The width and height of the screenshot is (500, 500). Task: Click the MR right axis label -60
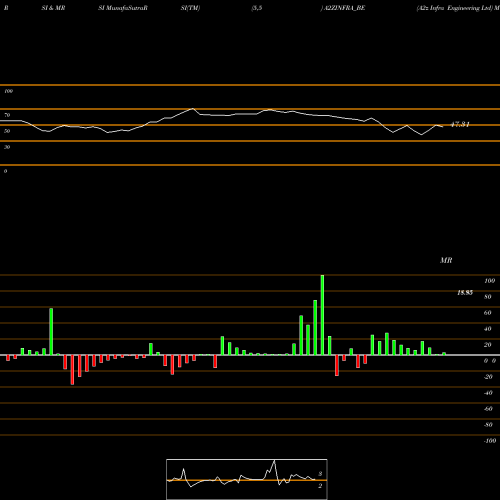pos(488,409)
